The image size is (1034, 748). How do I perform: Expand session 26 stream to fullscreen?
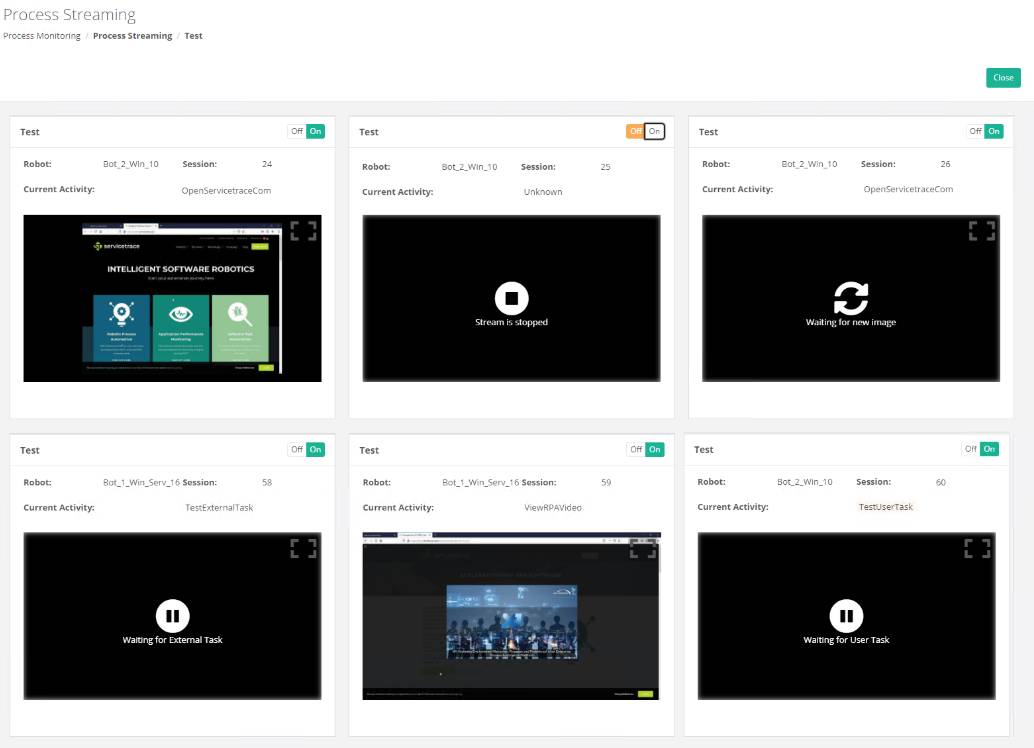[x=982, y=231]
